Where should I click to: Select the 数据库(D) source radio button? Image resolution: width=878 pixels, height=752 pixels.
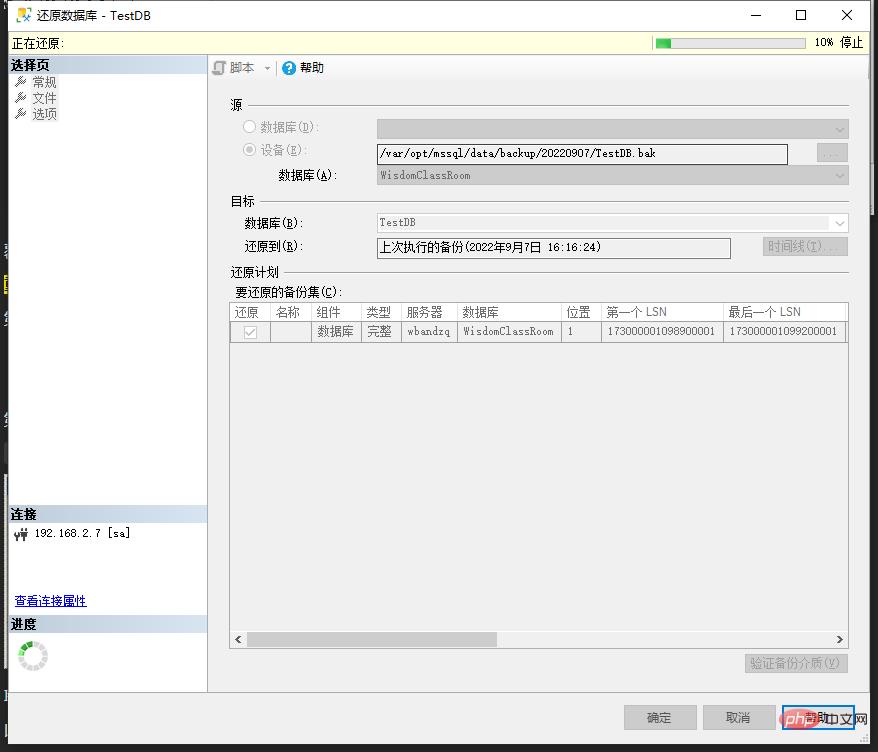click(249, 128)
